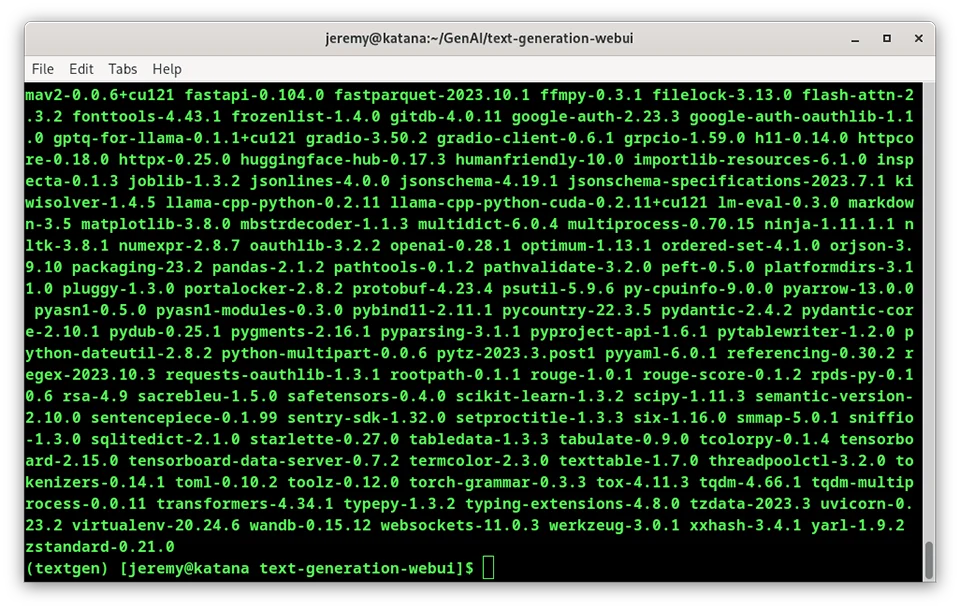Image resolution: width=960 pixels, height=609 pixels.
Task: Click the text joblib-1.3.2
Action: 184,181
